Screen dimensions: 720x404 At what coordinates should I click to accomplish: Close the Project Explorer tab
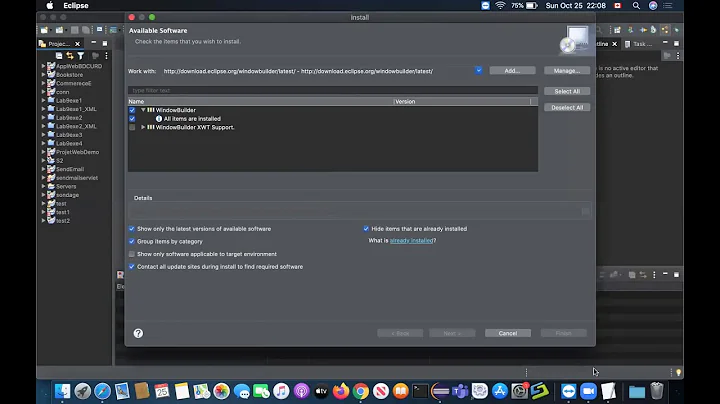pyautogui.click(x=78, y=44)
